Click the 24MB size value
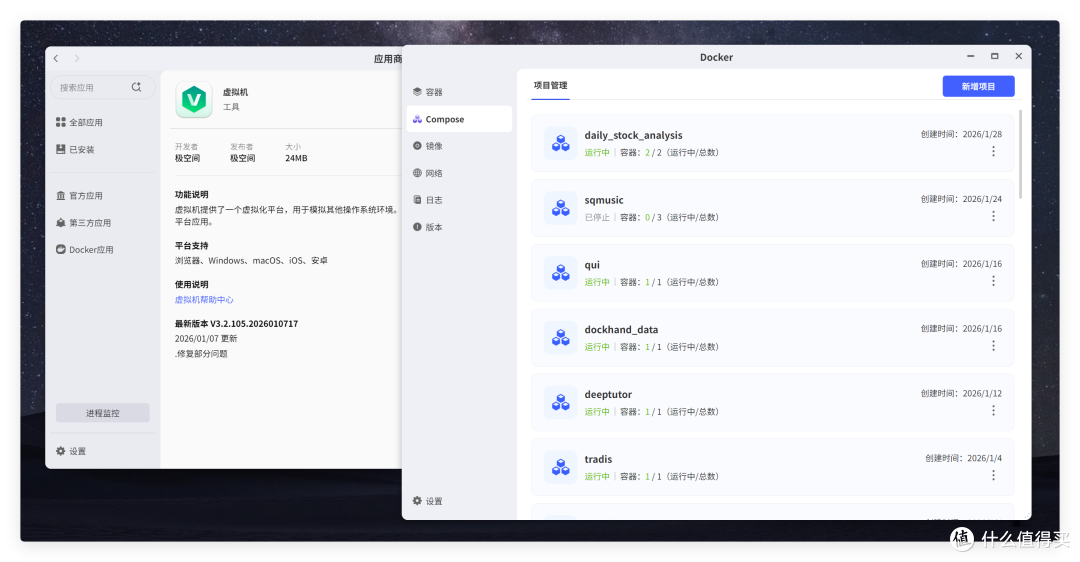This screenshot has width=1080, height=562. pos(296,158)
